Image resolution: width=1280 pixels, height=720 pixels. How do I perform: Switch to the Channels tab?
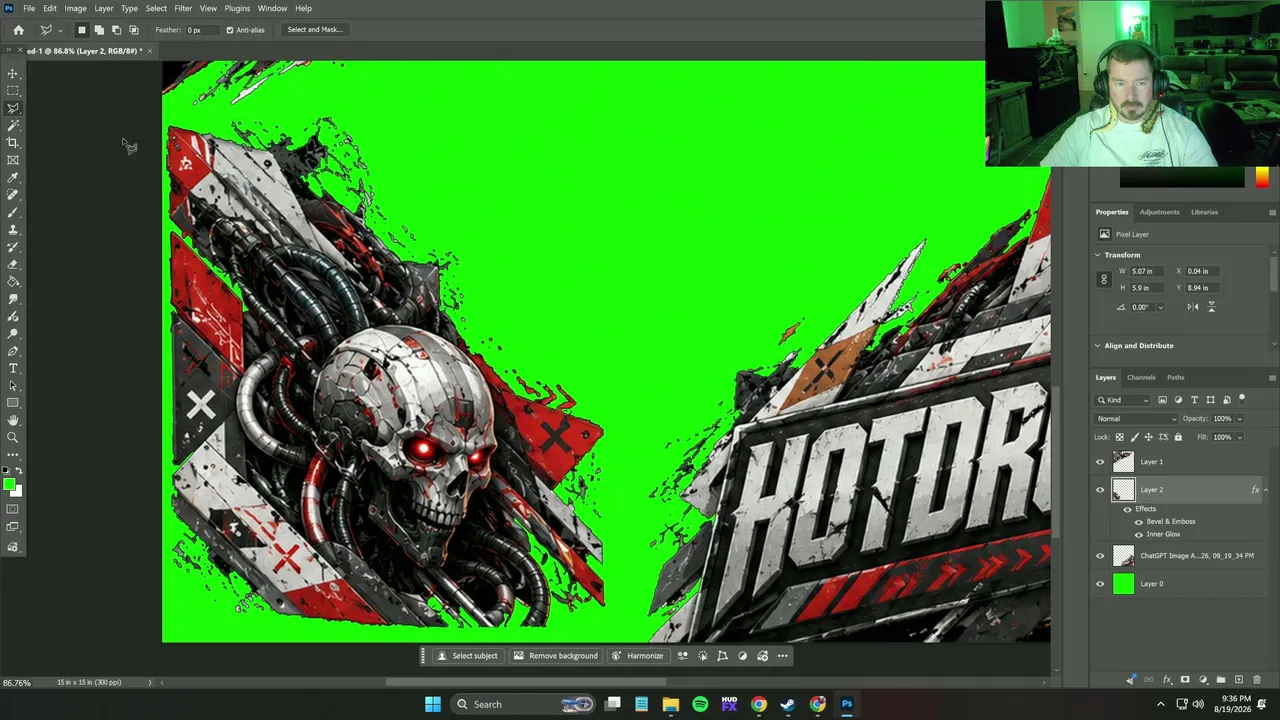tap(1141, 378)
